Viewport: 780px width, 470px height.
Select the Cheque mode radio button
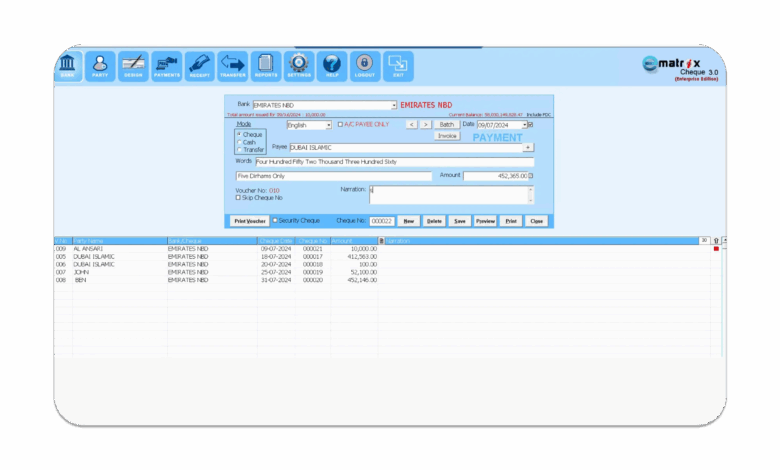[x=239, y=134]
